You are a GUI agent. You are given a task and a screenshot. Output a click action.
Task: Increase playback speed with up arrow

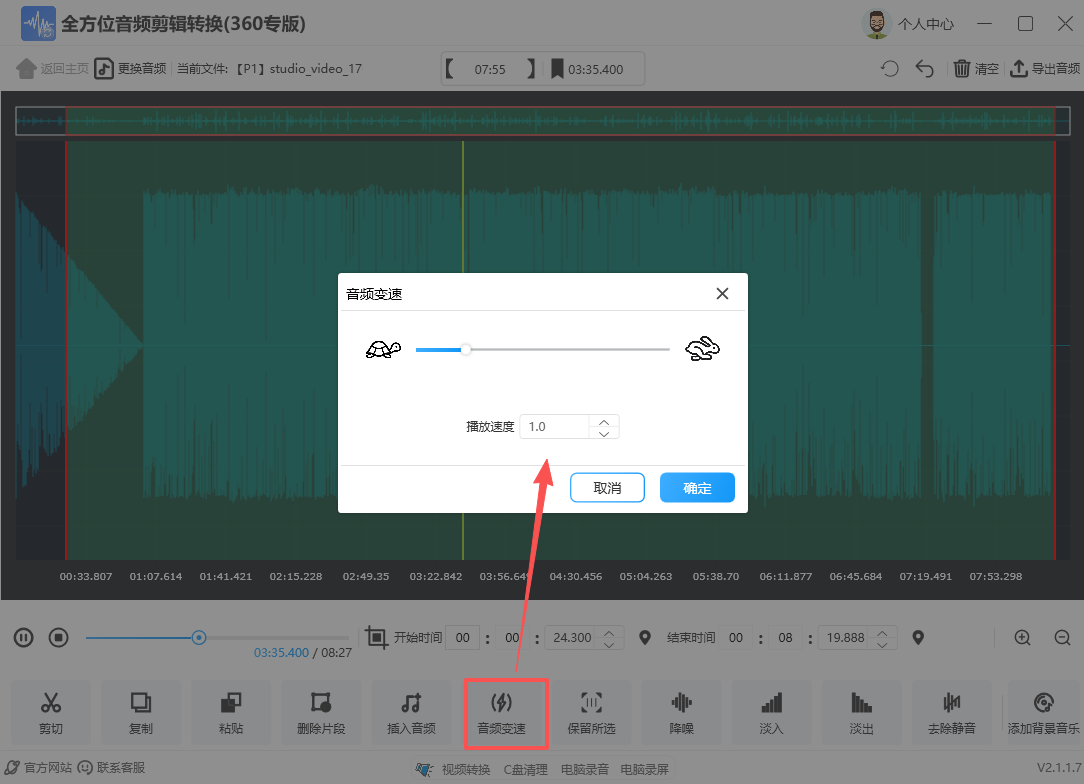604,421
